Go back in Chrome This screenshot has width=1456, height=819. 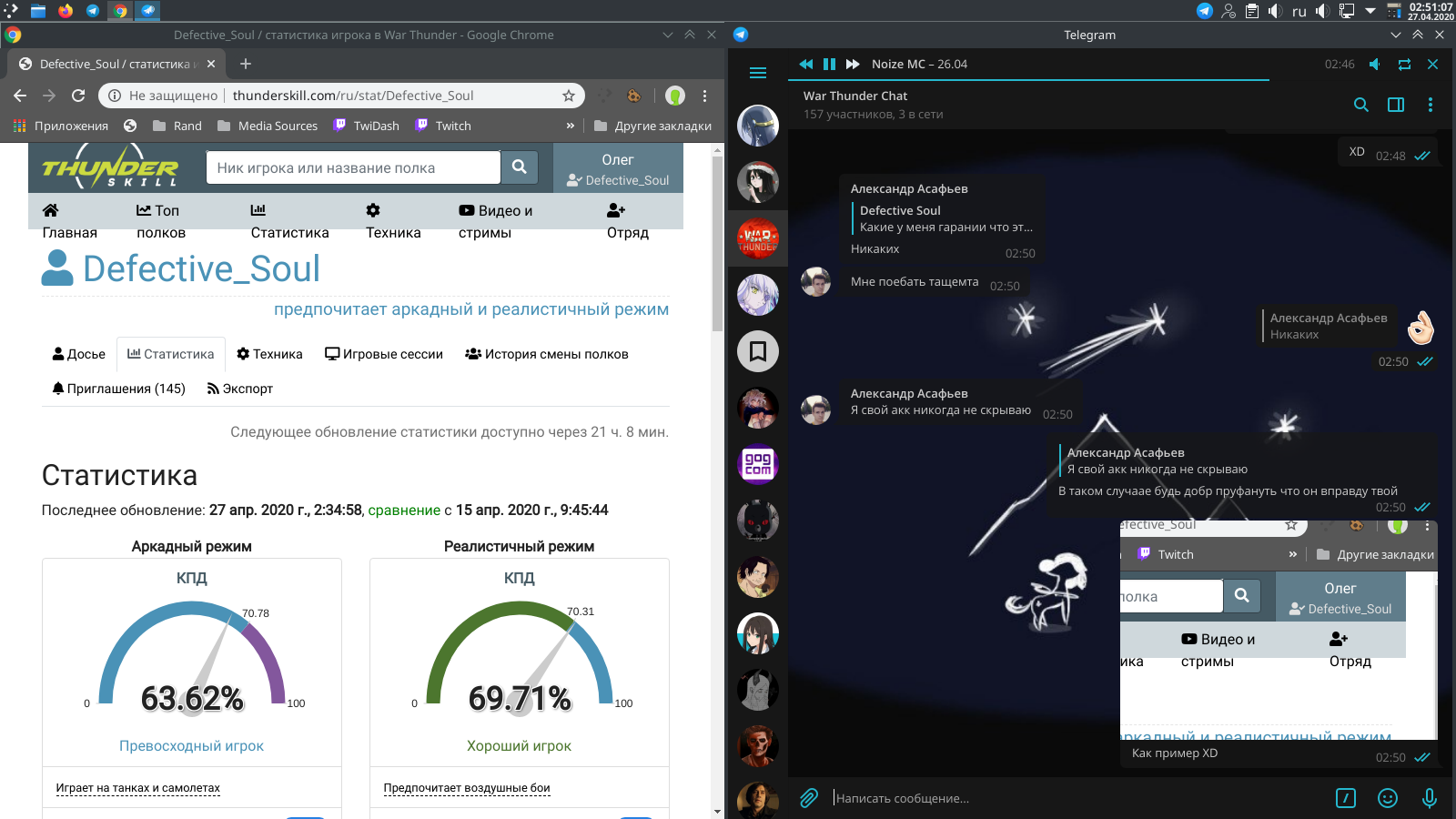pyautogui.click(x=20, y=96)
